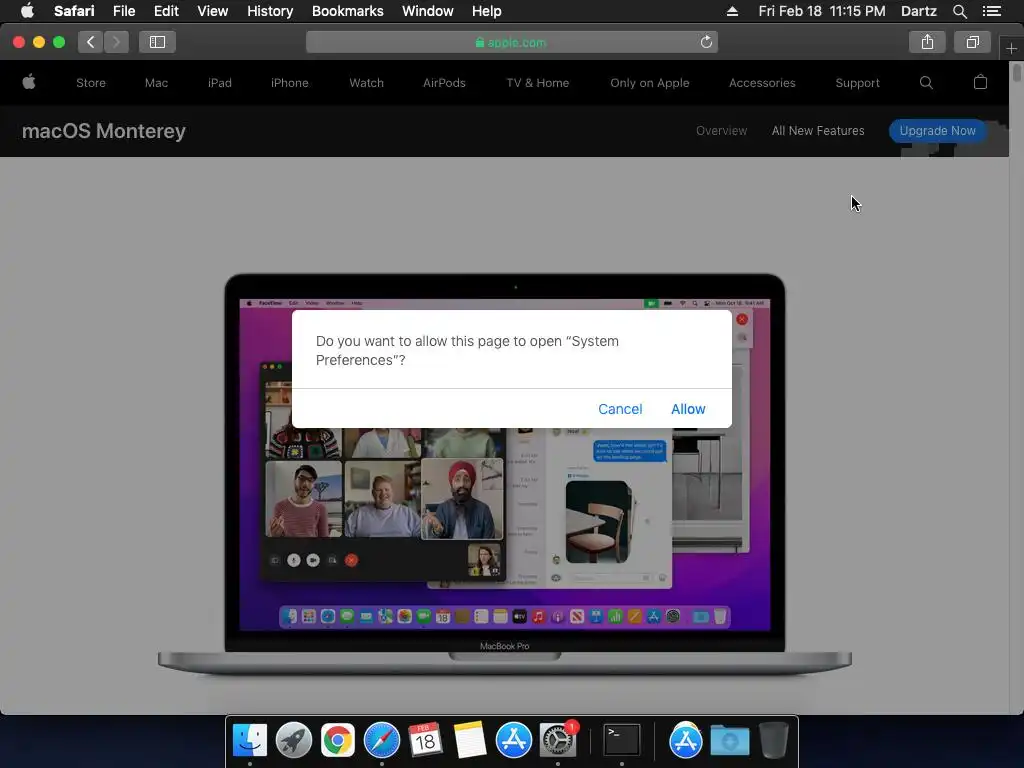Go to Store in the Apple nav

(x=91, y=83)
